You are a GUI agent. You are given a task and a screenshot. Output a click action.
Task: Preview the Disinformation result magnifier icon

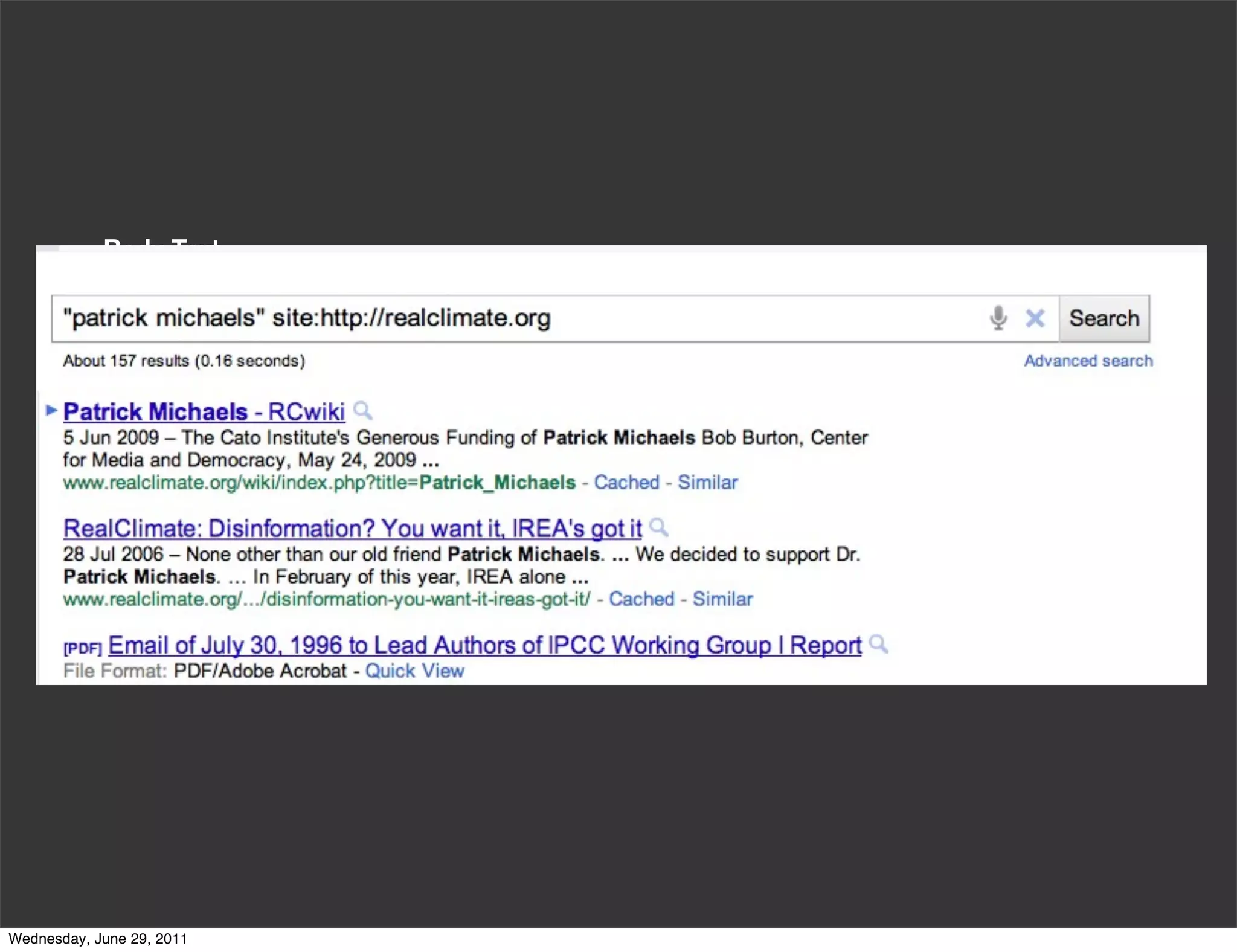click(x=659, y=528)
